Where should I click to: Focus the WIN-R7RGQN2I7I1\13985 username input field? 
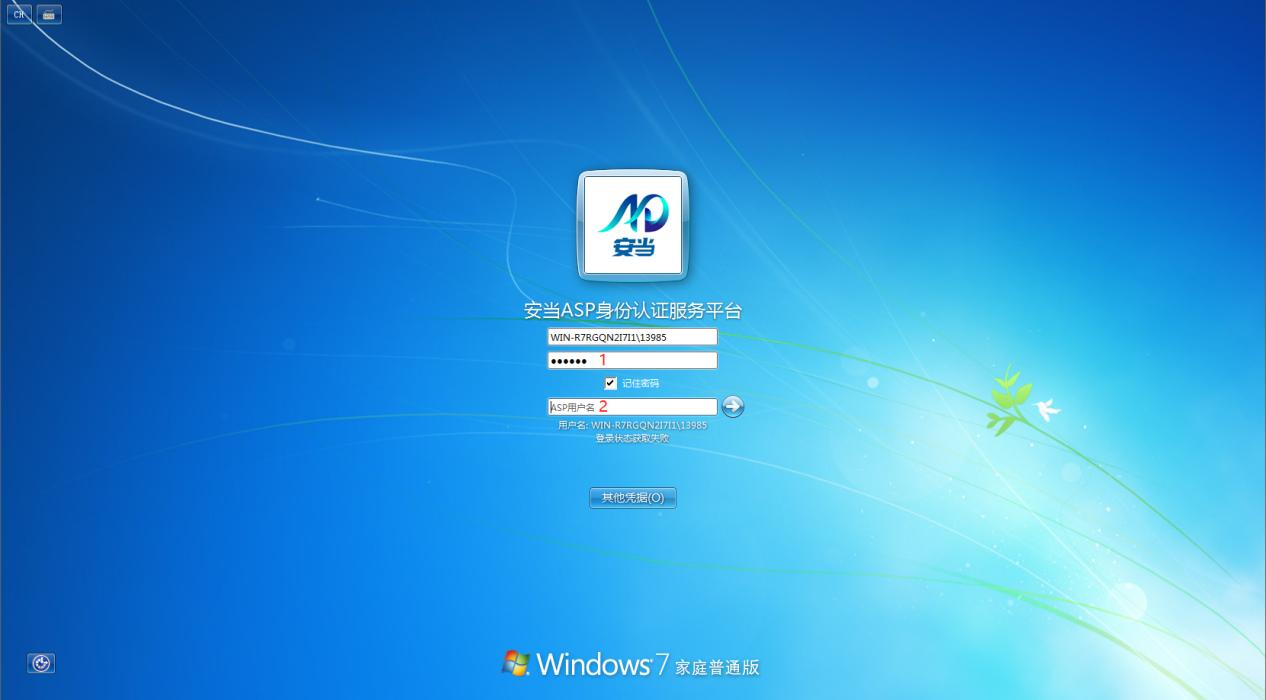(x=632, y=337)
